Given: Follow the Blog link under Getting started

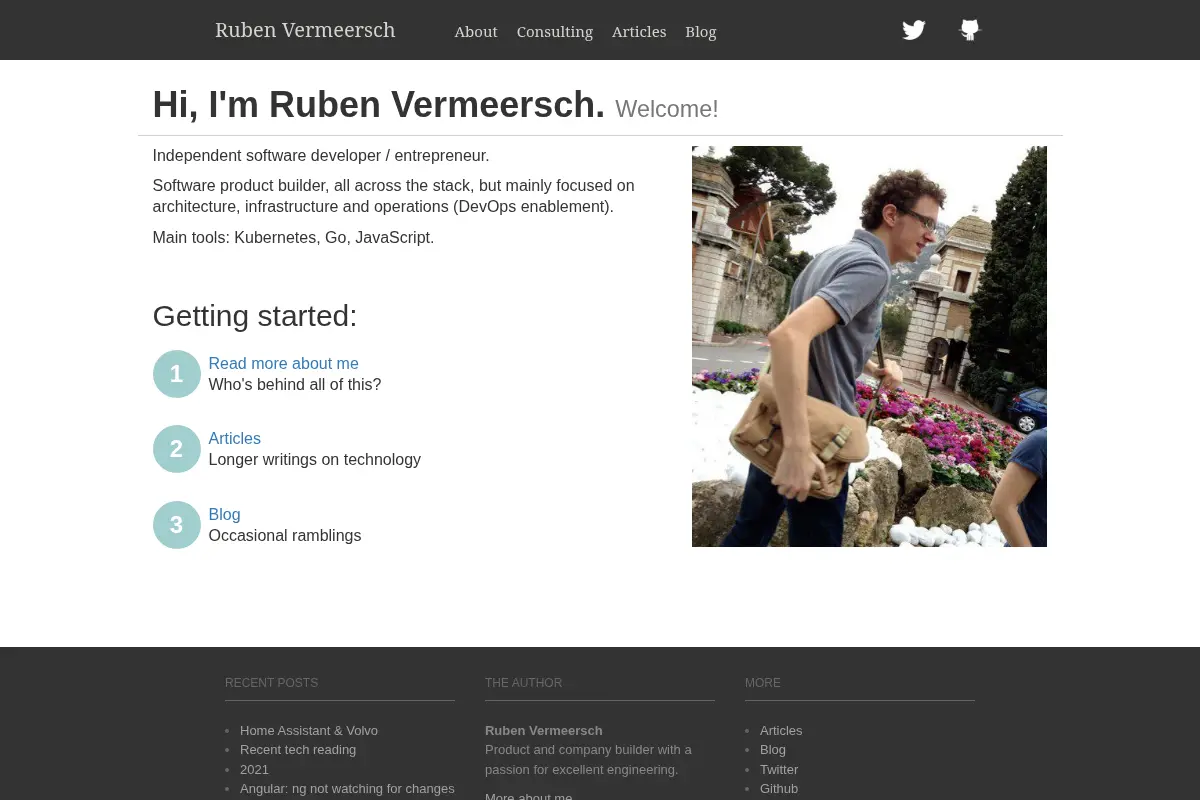Looking at the screenshot, I should click(x=224, y=514).
